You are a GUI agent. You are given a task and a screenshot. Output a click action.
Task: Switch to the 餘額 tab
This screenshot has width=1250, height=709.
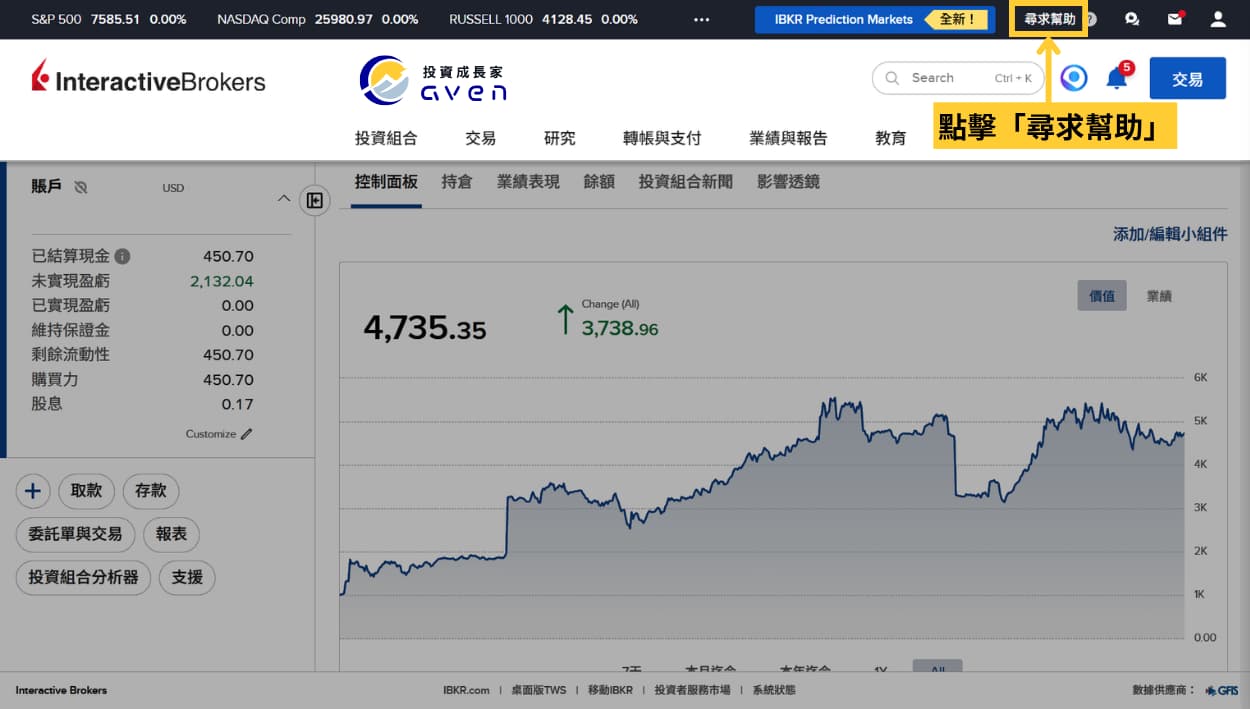pos(599,182)
